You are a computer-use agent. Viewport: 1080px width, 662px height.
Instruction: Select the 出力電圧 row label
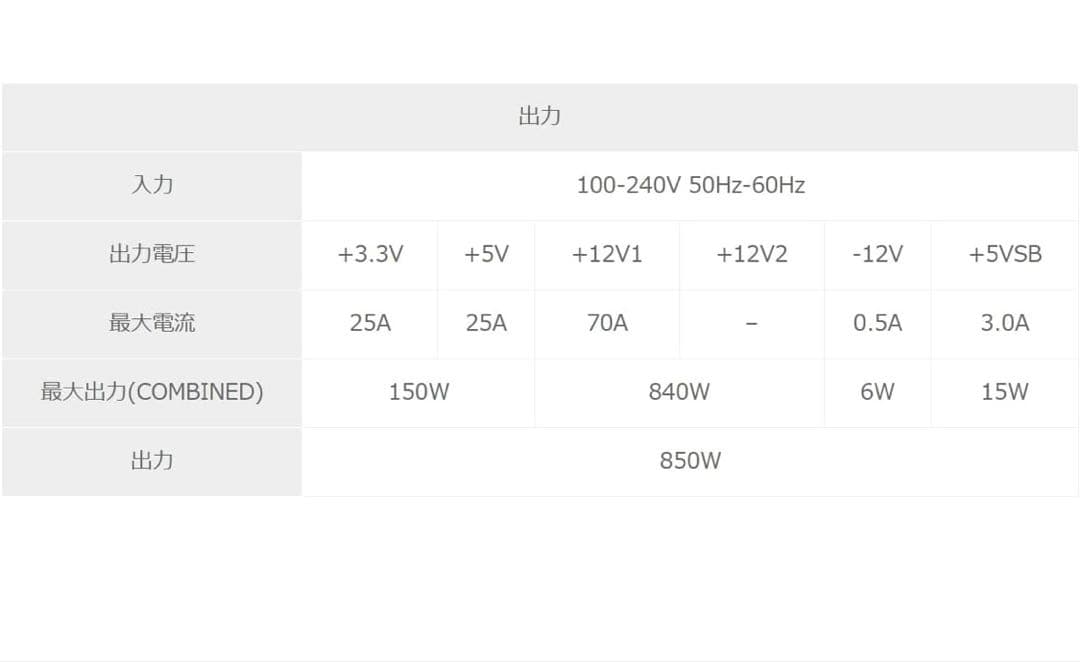(x=152, y=254)
